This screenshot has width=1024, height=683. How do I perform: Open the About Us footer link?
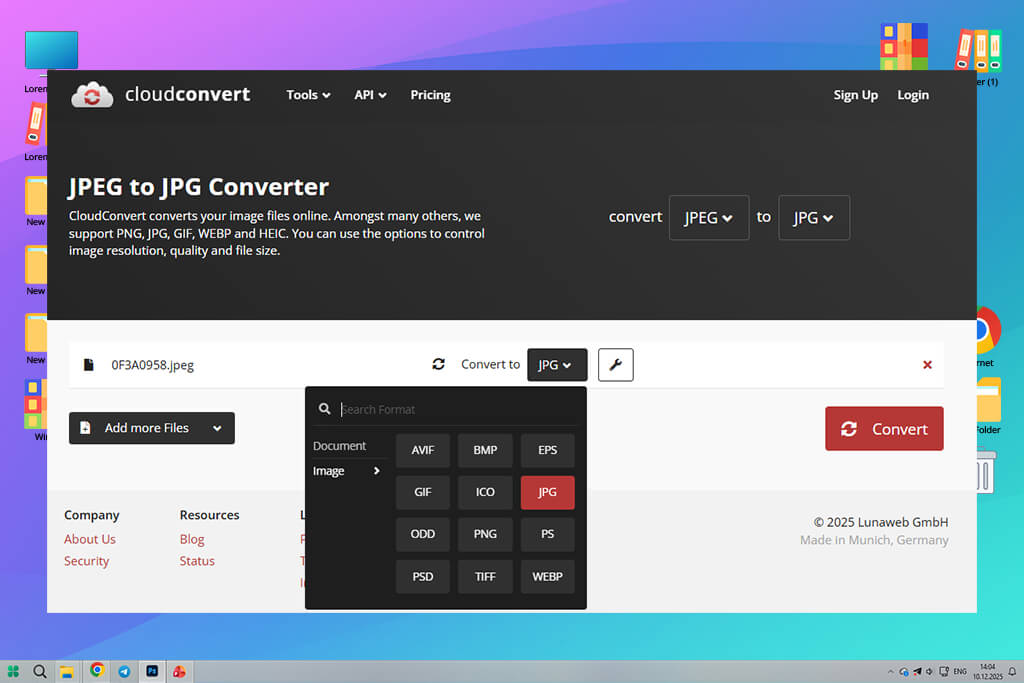89,539
